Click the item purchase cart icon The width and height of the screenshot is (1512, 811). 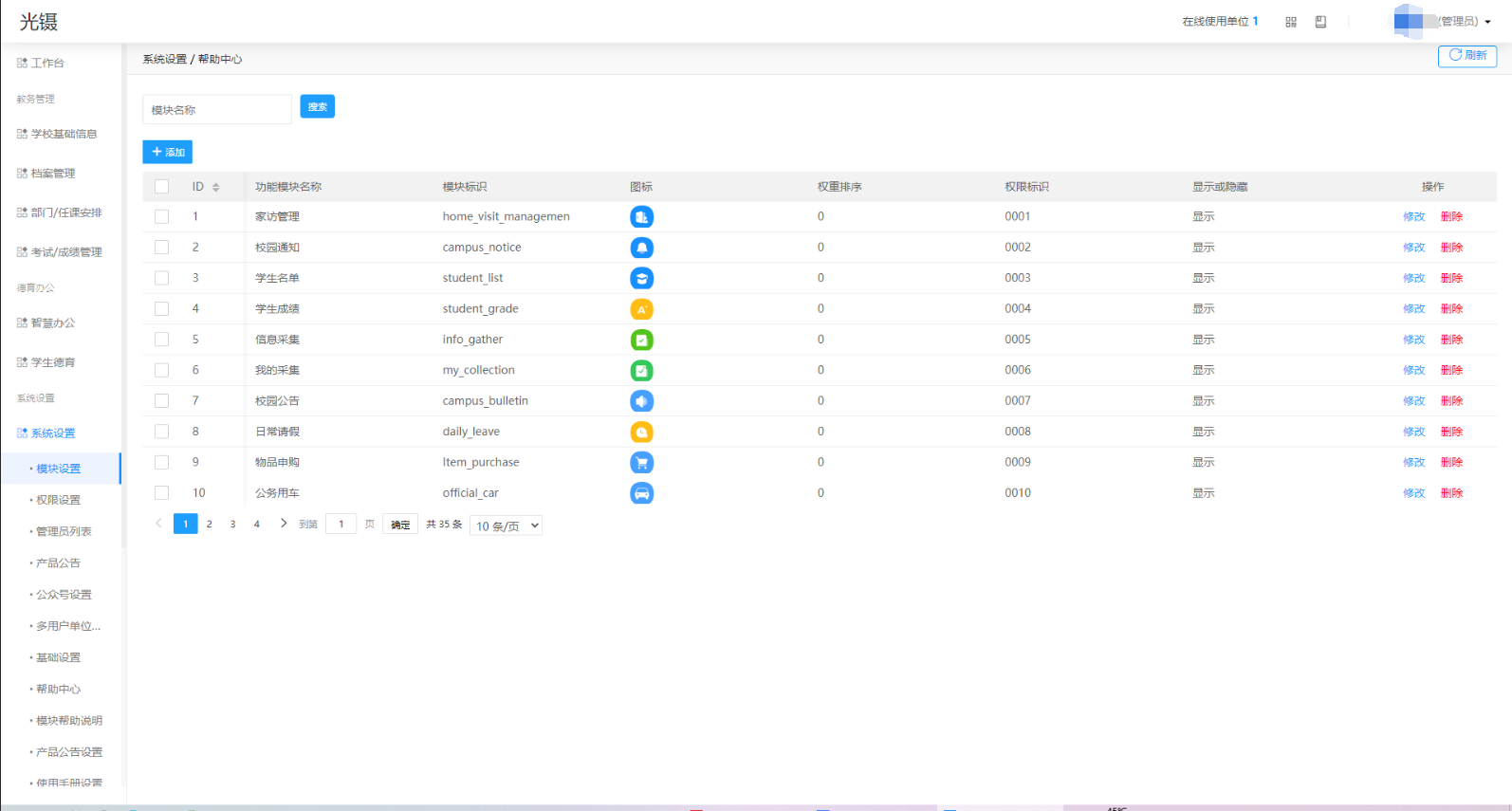click(642, 463)
